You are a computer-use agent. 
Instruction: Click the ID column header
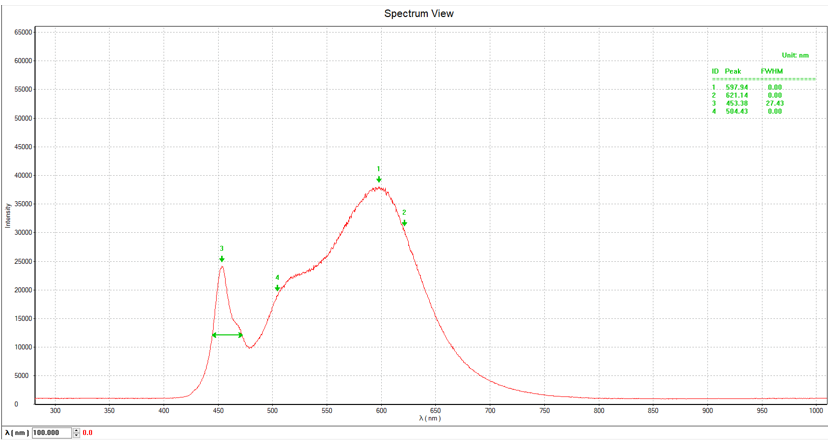tap(715, 71)
